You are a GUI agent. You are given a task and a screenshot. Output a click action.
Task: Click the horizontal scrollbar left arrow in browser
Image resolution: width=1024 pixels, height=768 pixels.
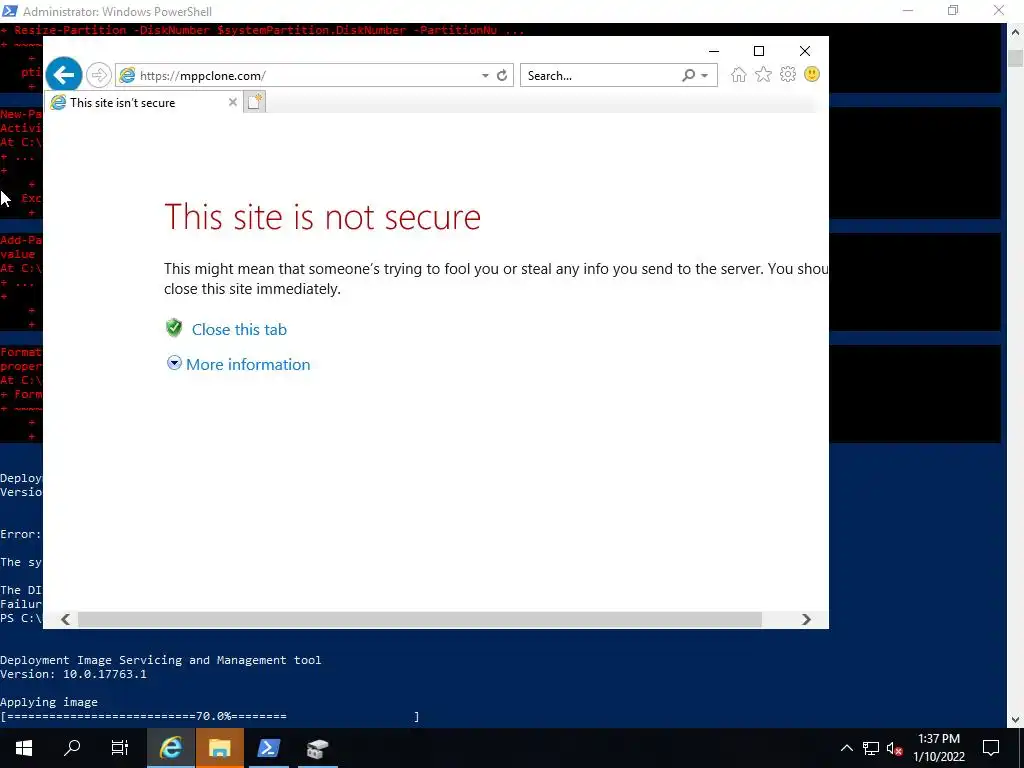[65, 619]
